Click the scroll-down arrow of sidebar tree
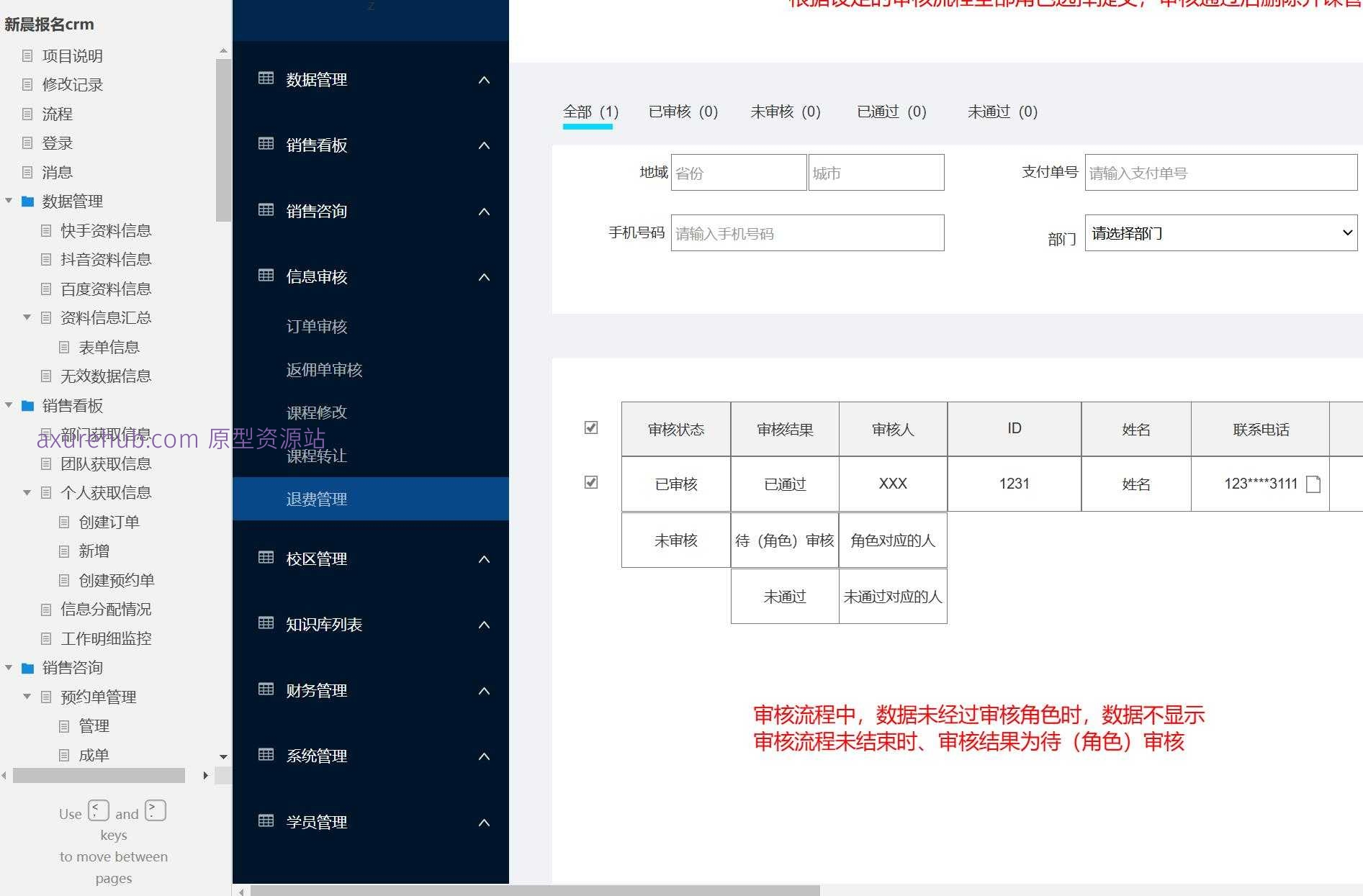The height and width of the screenshot is (896, 1363). [x=223, y=756]
